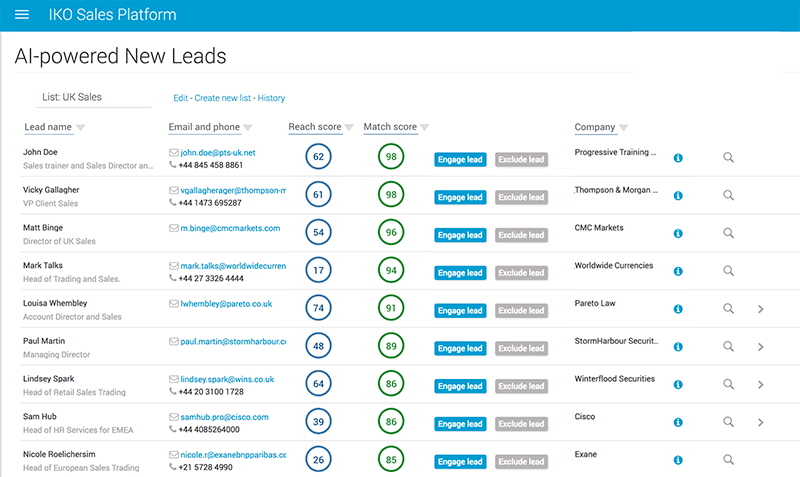
Task: Click the info icon for Pareto Law
Action: click(x=678, y=310)
